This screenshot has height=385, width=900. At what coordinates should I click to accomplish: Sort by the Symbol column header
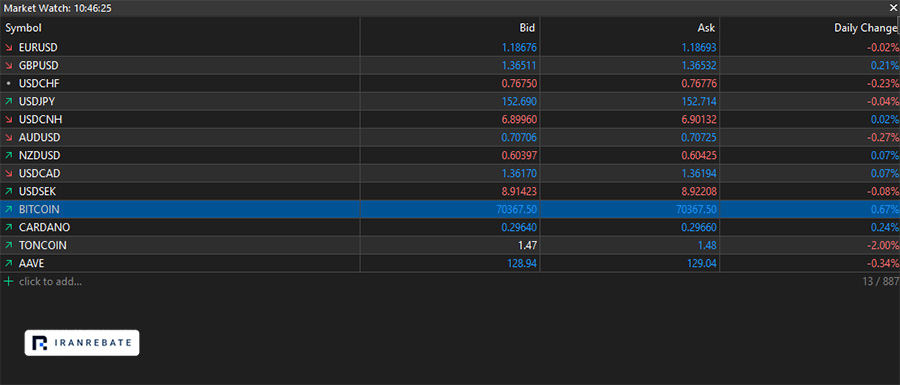coord(180,28)
